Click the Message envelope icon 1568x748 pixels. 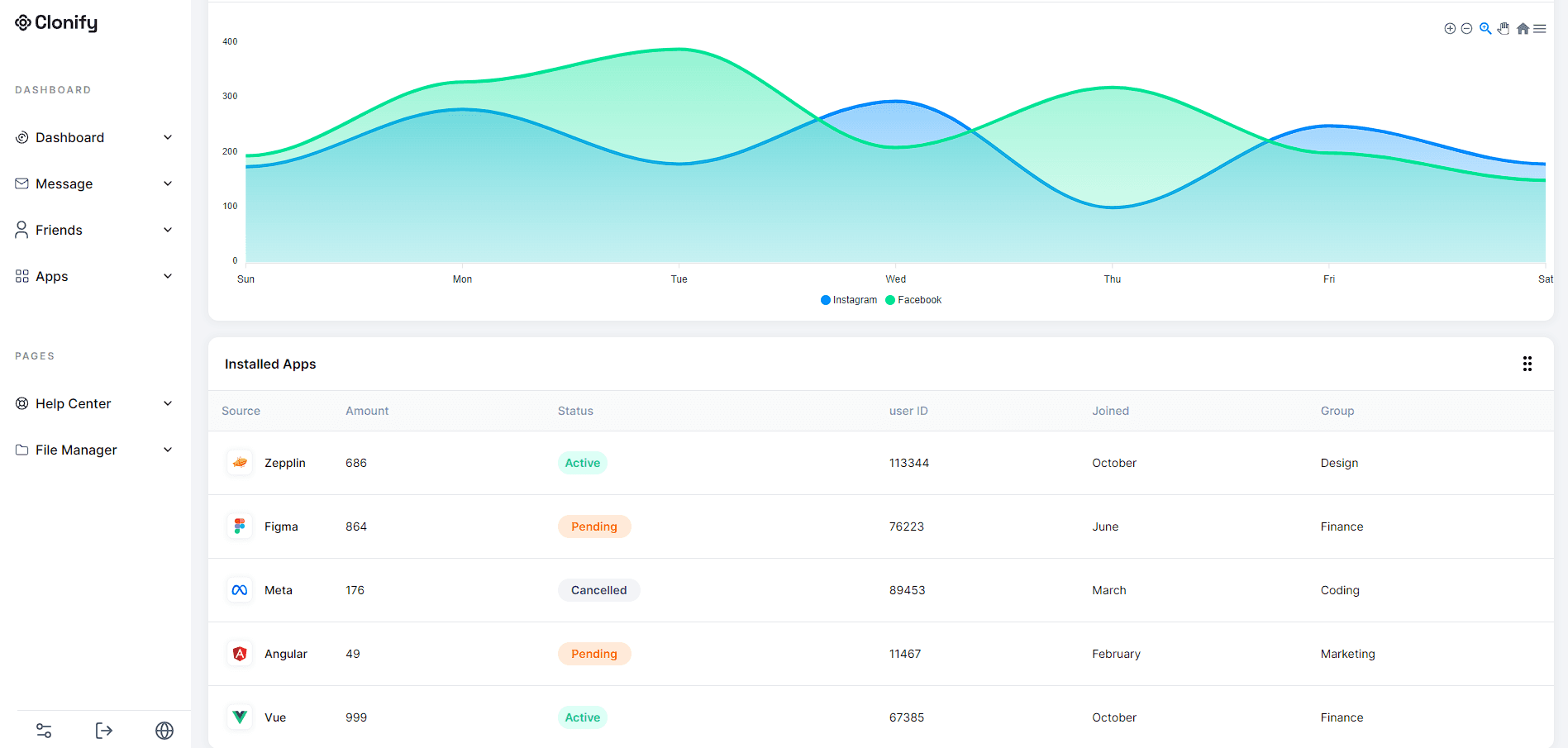coord(22,183)
